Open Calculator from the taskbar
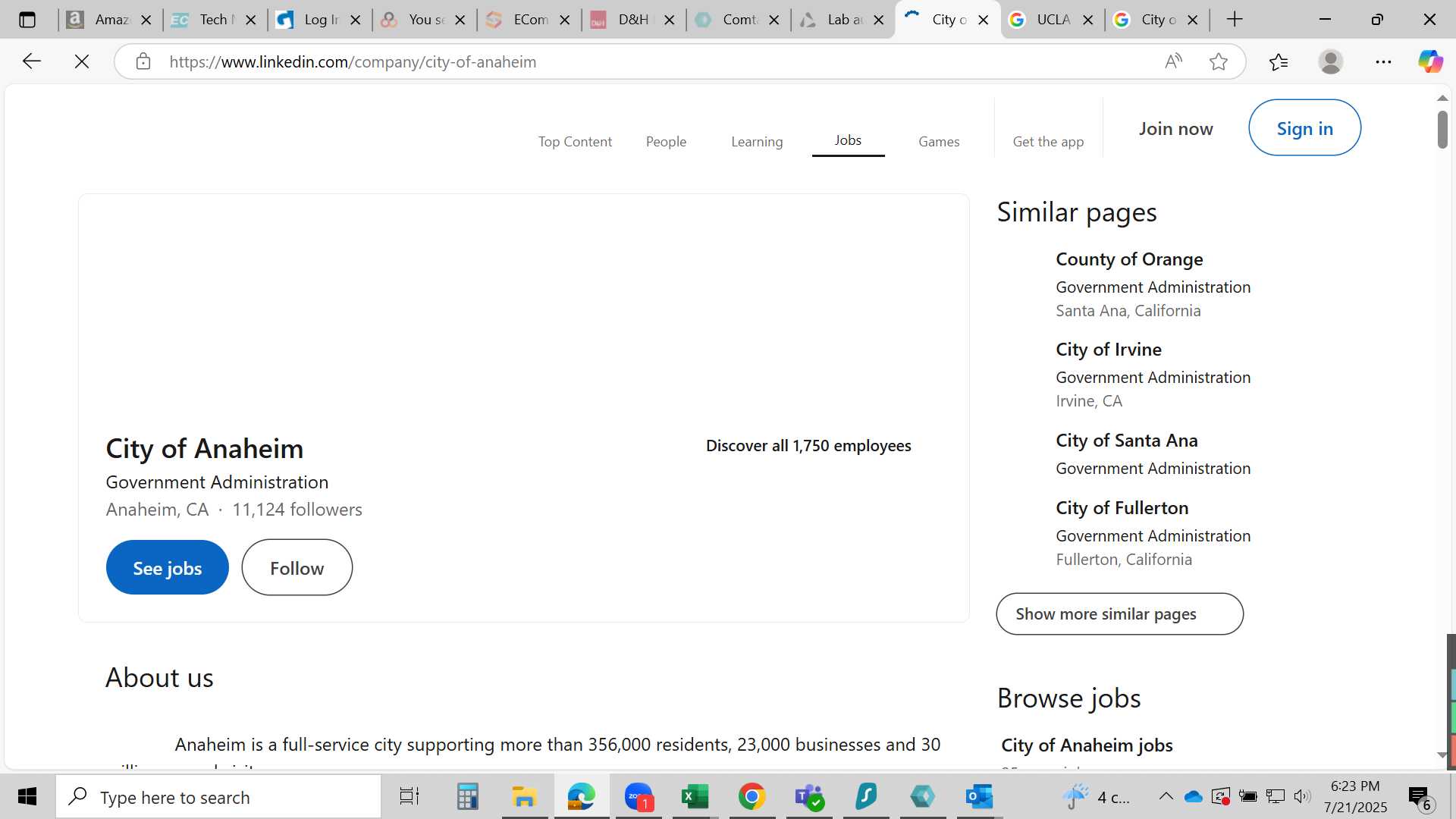Image resolution: width=1456 pixels, height=819 pixels. [467, 797]
